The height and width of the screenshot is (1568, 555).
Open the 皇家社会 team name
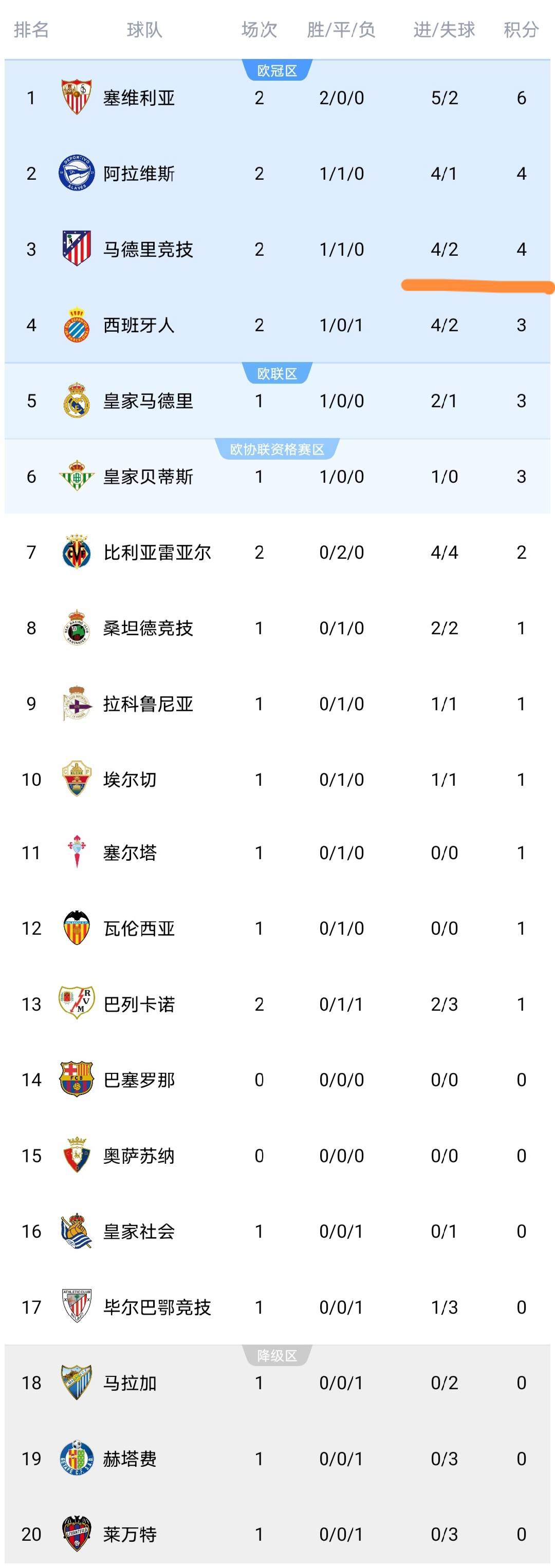click(139, 1232)
